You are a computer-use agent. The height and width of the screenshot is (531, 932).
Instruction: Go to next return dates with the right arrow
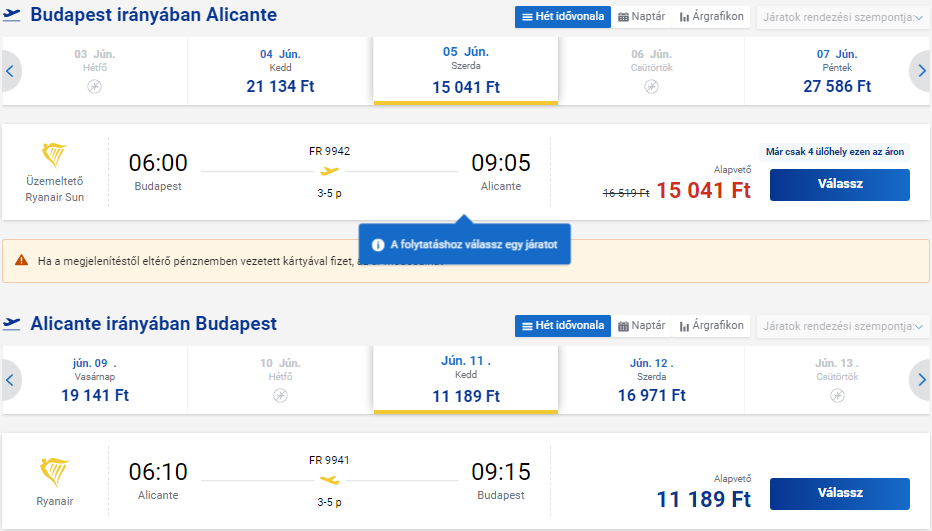pos(921,380)
